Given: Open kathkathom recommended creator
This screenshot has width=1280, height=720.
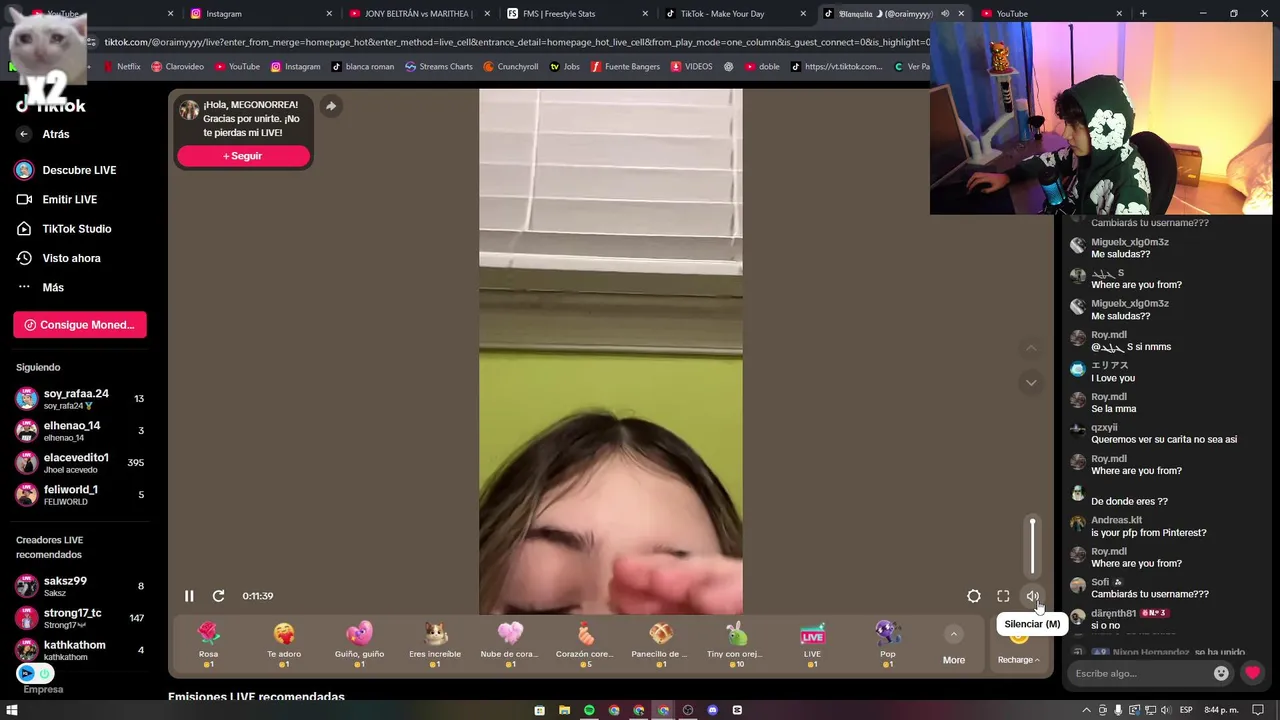Looking at the screenshot, I should point(80,650).
